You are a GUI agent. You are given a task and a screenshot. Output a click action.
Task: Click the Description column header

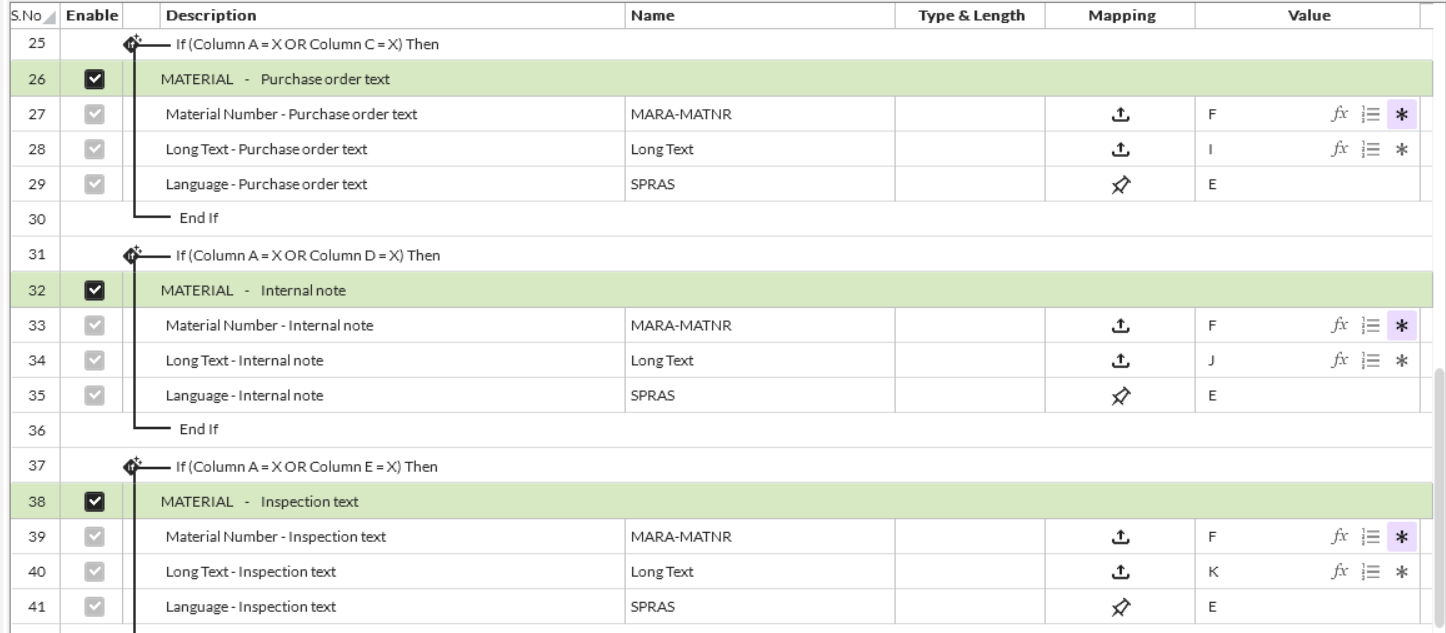pyautogui.click(x=210, y=16)
